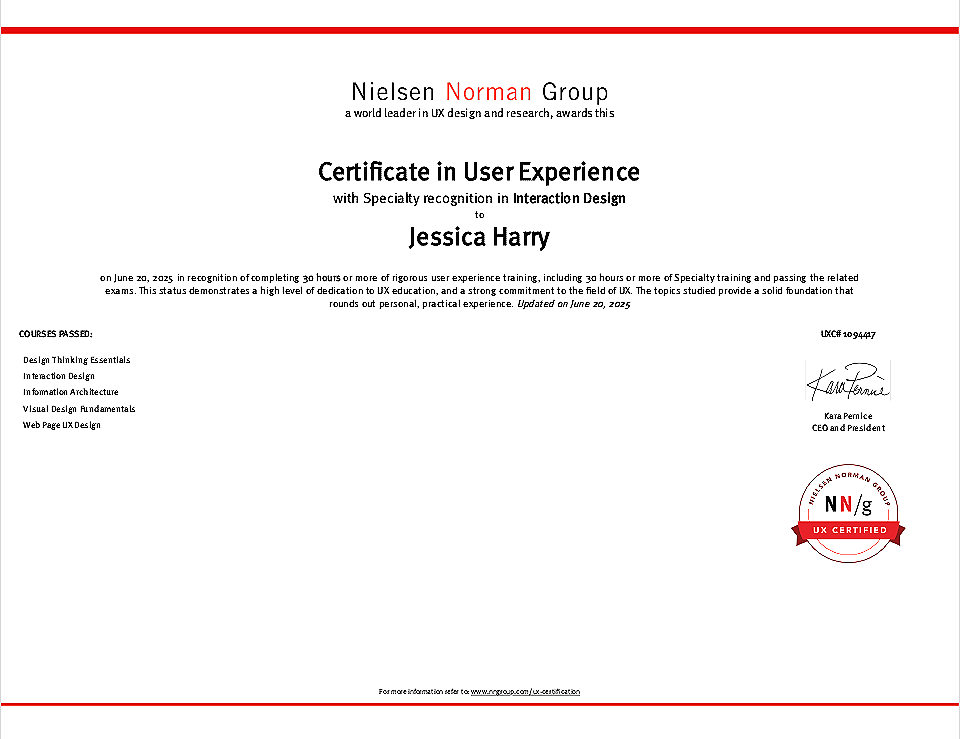Screen dimensions: 960x739
Task: Click the 'CEO and President' title
Action: tap(848, 428)
